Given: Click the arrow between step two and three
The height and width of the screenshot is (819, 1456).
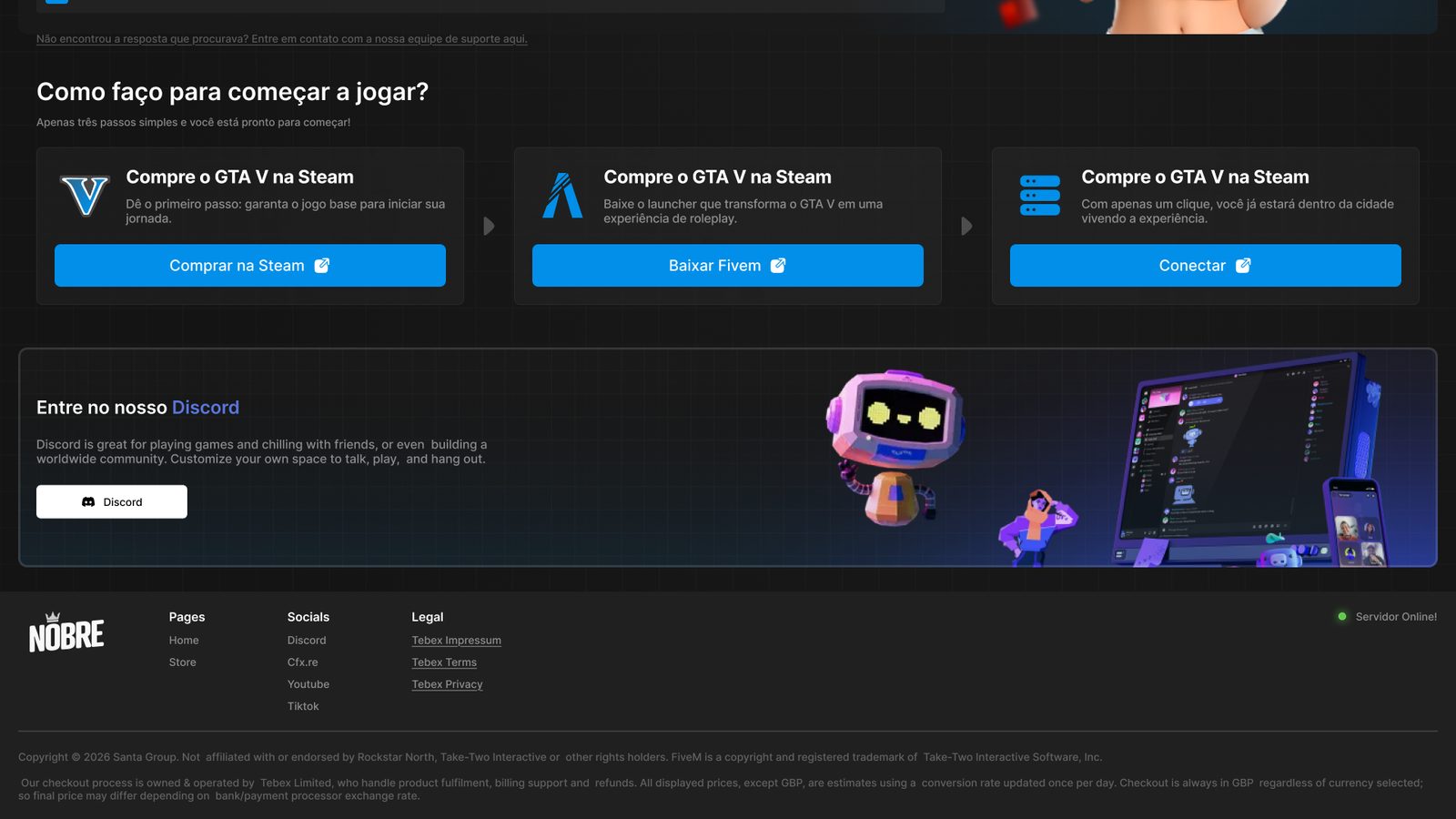Looking at the screenshot, I should click(967, 226).
